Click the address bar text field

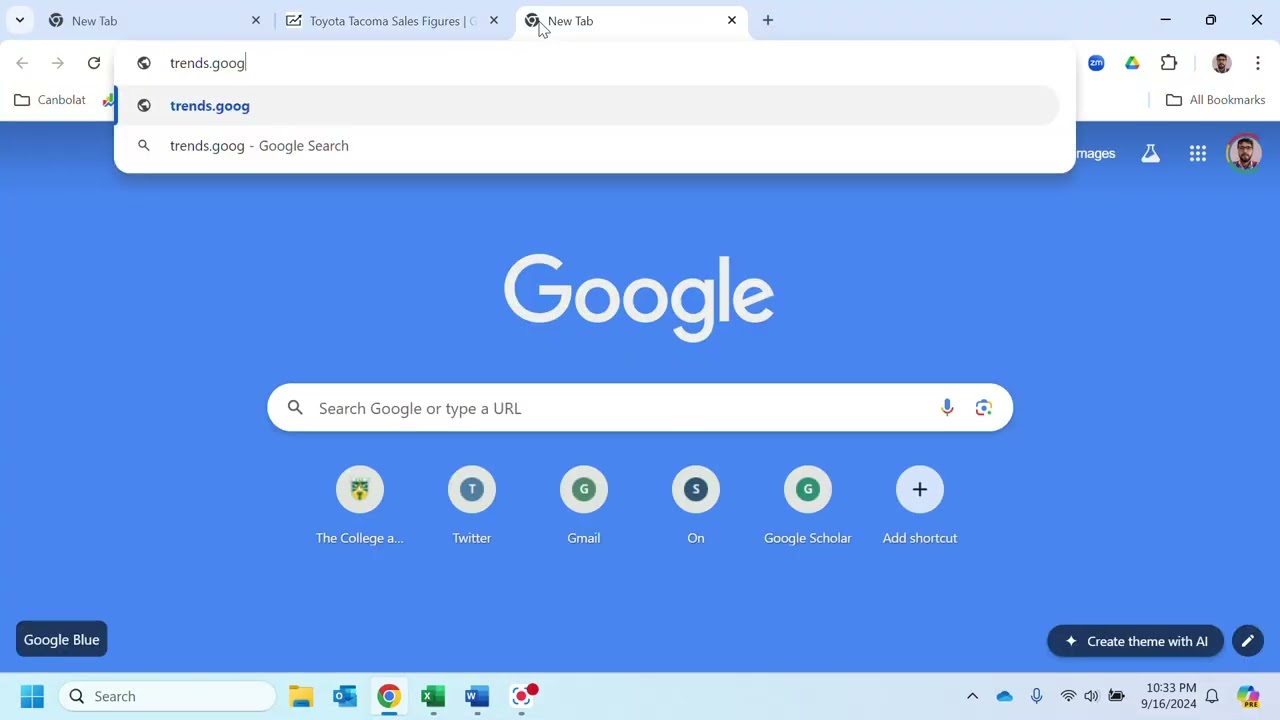pos(600,63)
